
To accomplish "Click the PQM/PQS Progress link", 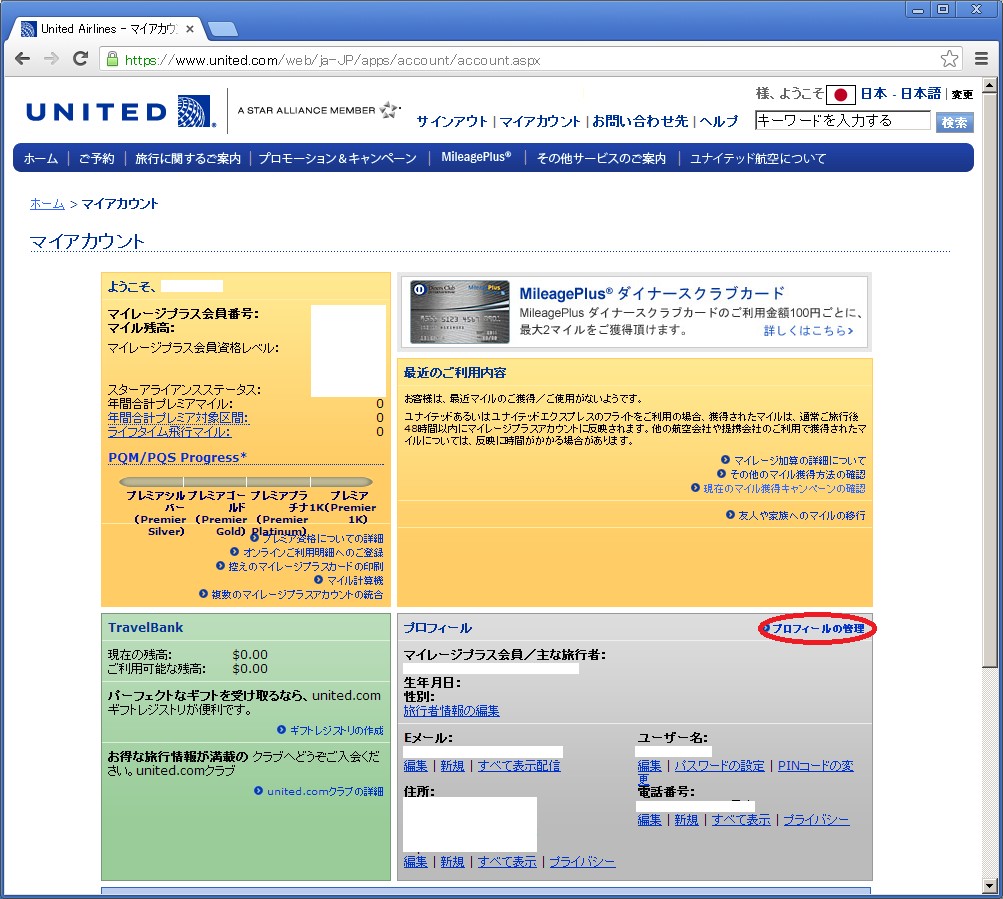I will pyautogui.click(x=177, y=457).
